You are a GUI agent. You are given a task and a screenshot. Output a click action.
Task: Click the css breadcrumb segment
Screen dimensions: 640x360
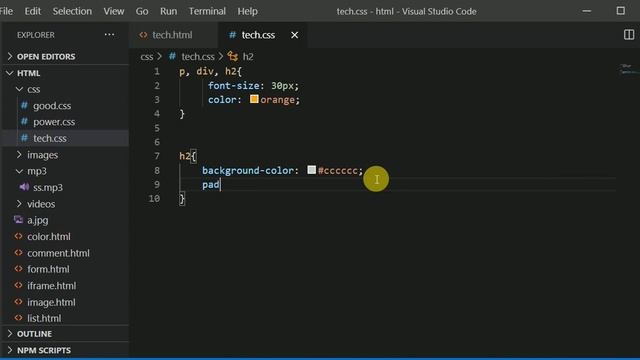pyautogui.click(x=147, y=56)
